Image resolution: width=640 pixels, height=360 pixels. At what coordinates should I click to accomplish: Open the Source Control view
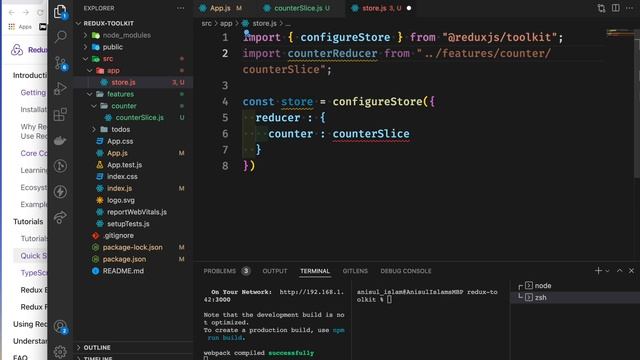click(x=60, y=63)
